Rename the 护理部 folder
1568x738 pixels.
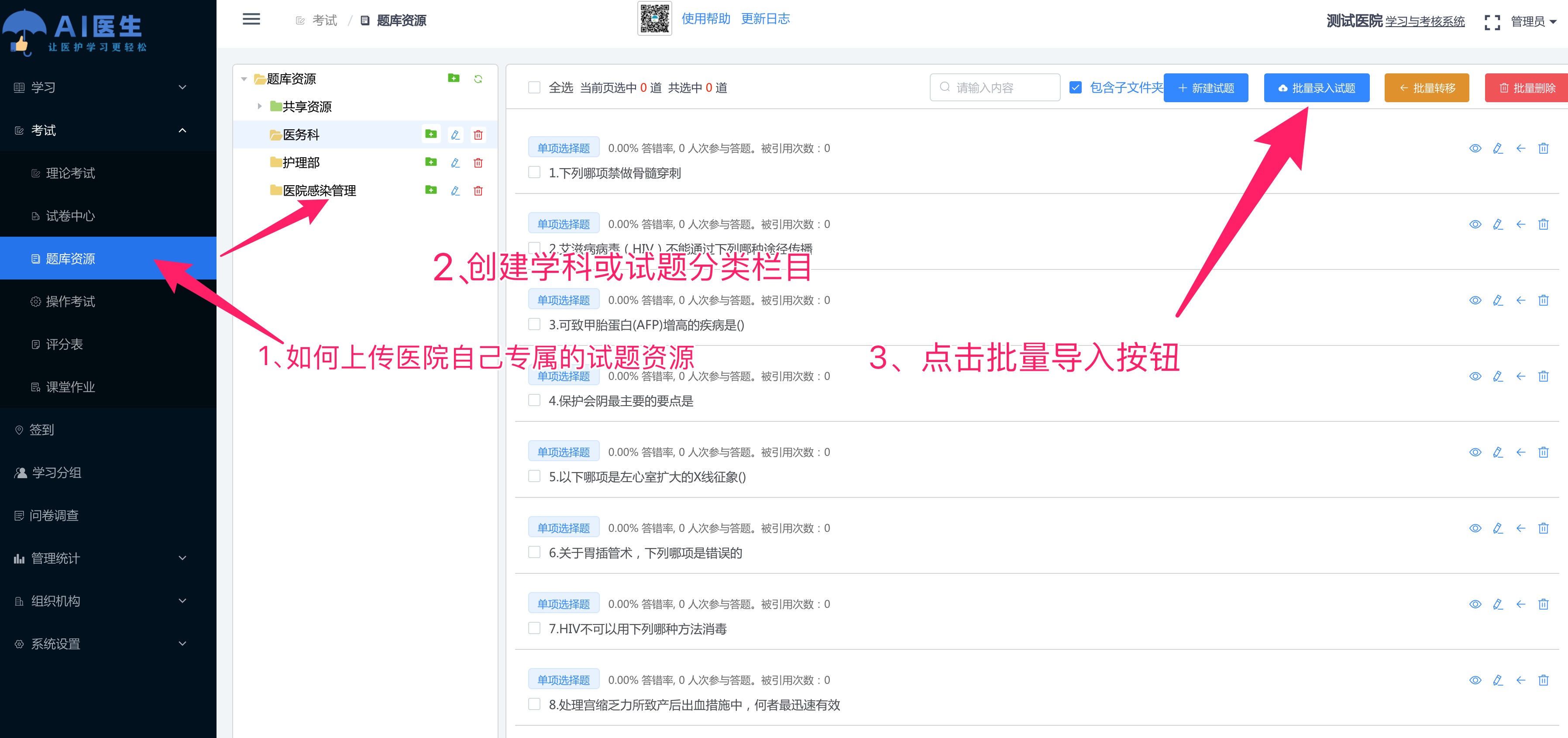point(455,162)
